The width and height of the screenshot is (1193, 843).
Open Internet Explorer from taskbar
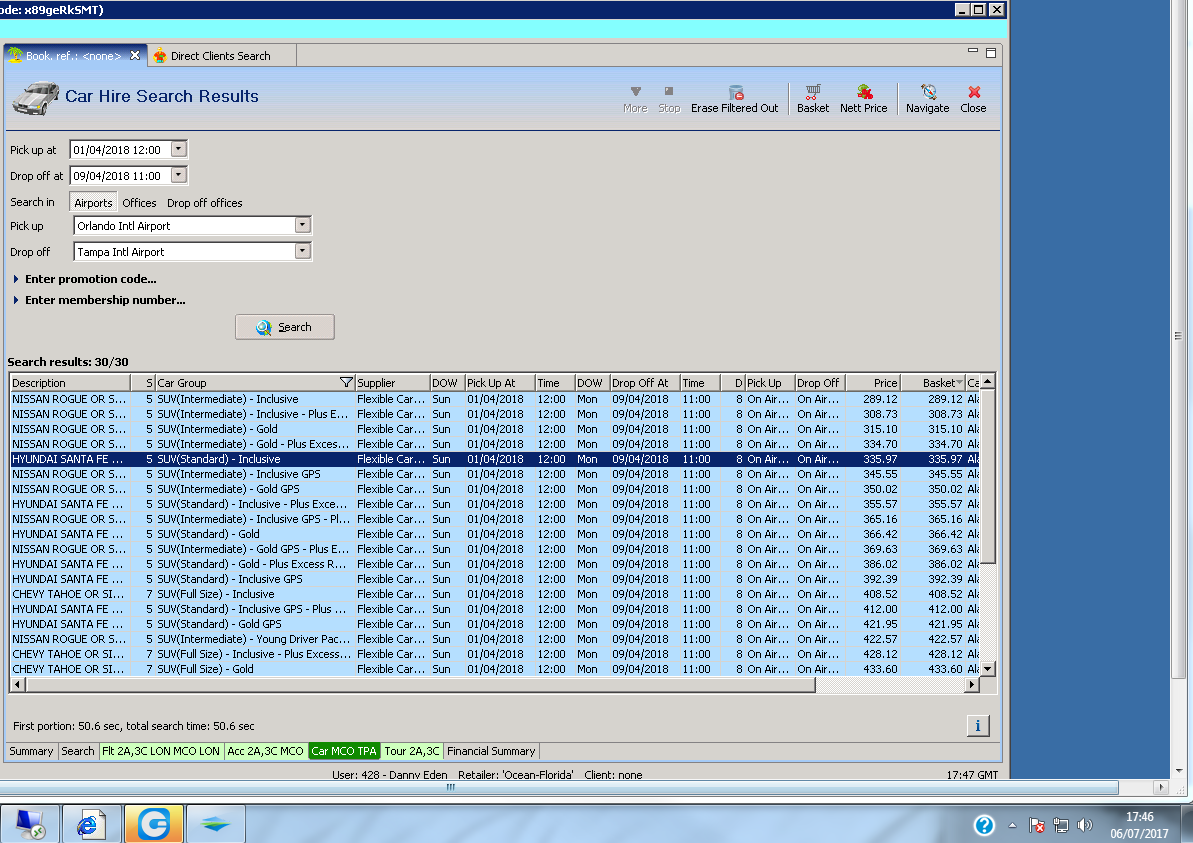pyautogui.click(x=91, y=824)
